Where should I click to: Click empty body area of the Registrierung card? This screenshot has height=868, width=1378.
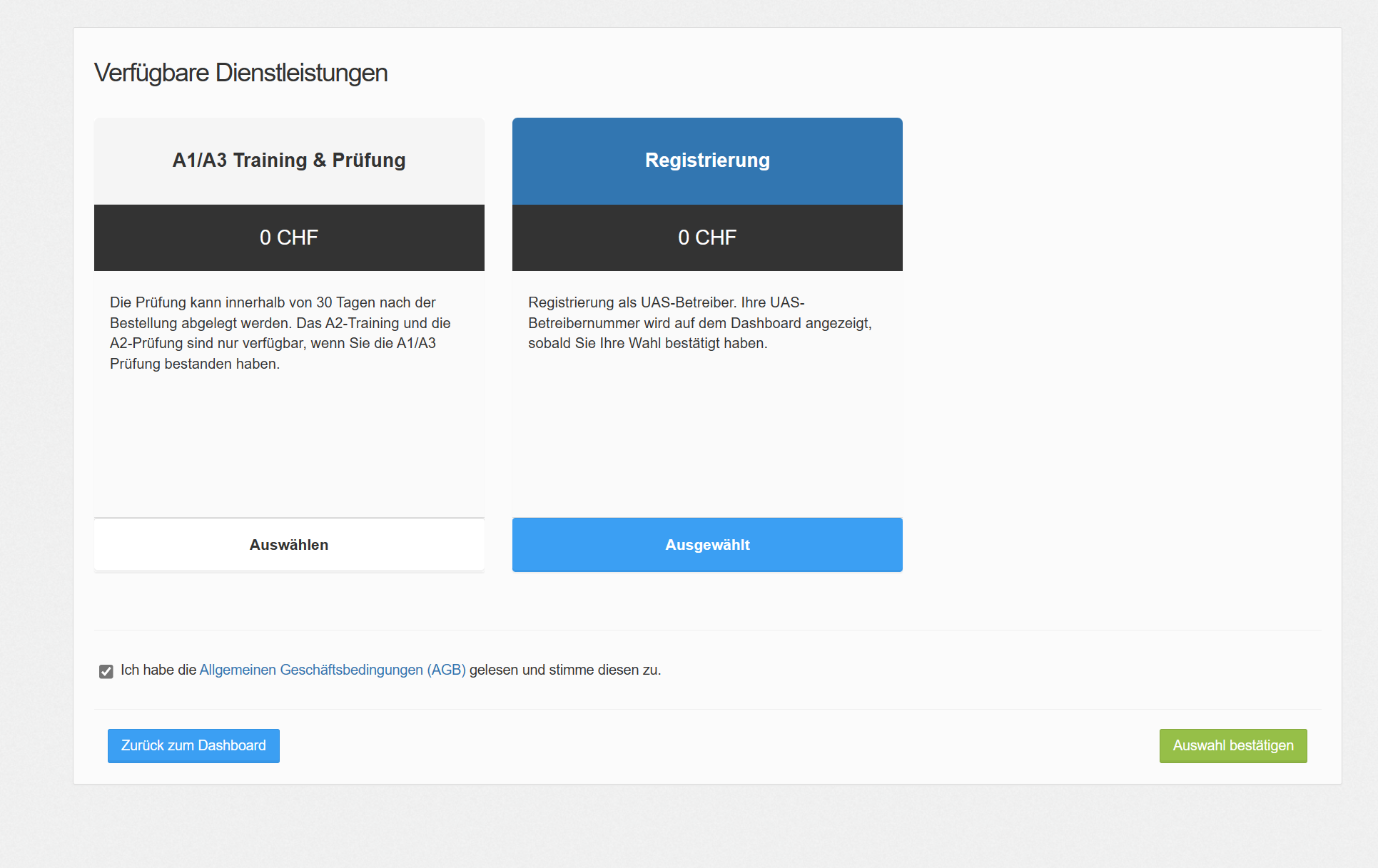707,442
